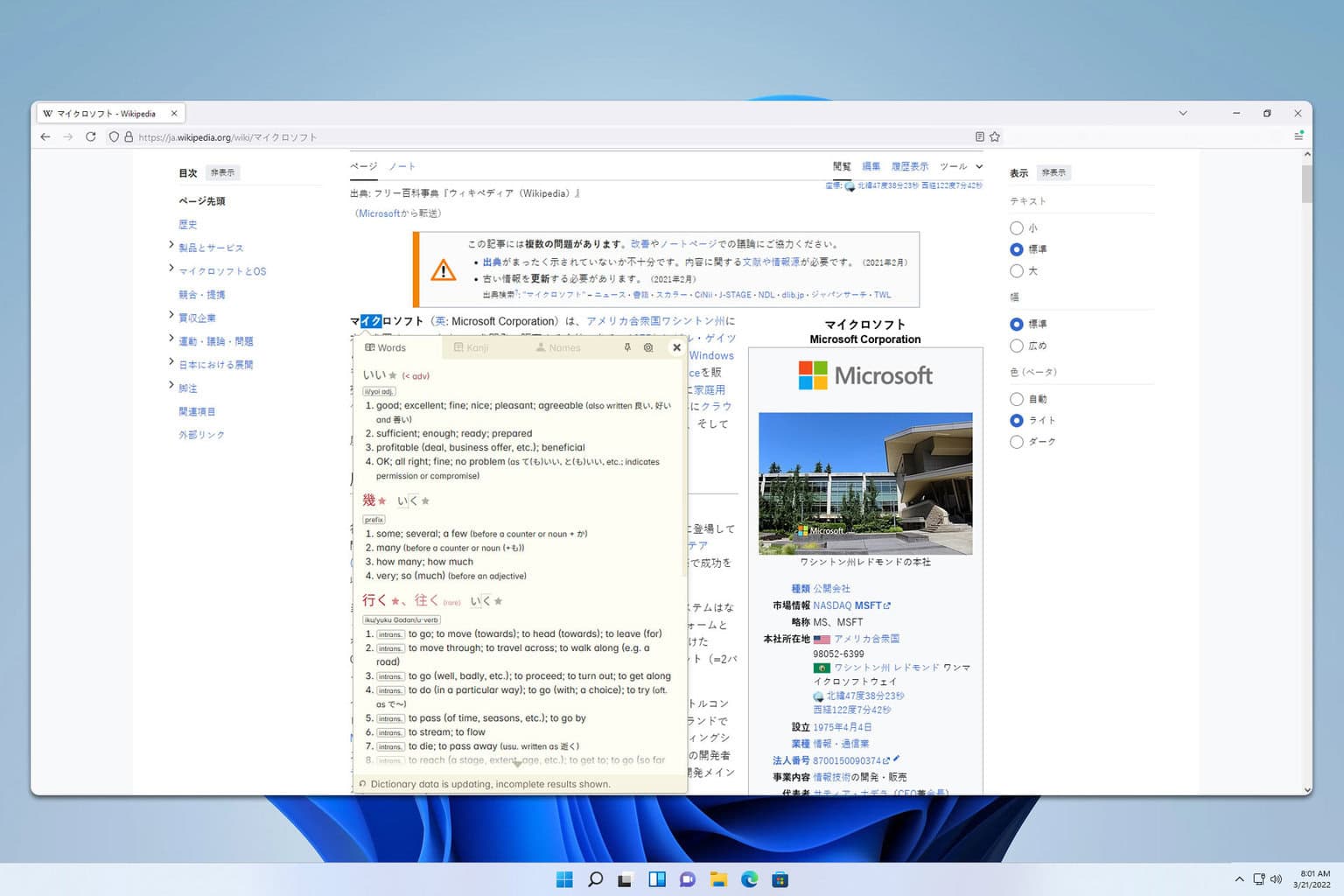The width and height of the screenshot is (1344, 896).
Task: Select the 大 text size option
Action: pyautogui.click(x=1017, y=271)
